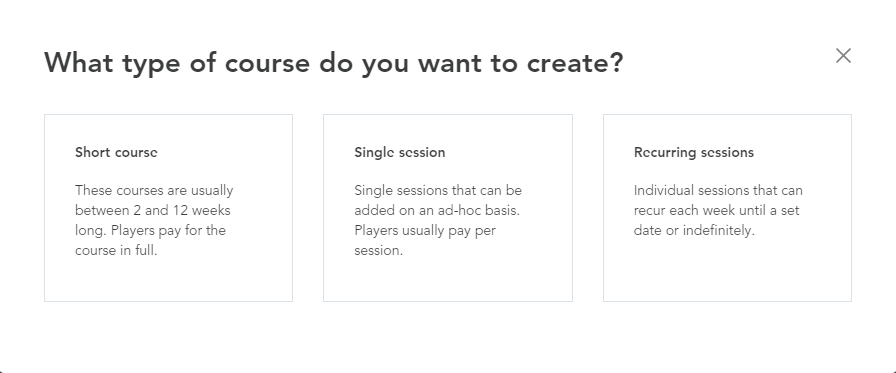
Task: Click the 'Recurring sessions' title text
Action: click(x=694, y=153)
